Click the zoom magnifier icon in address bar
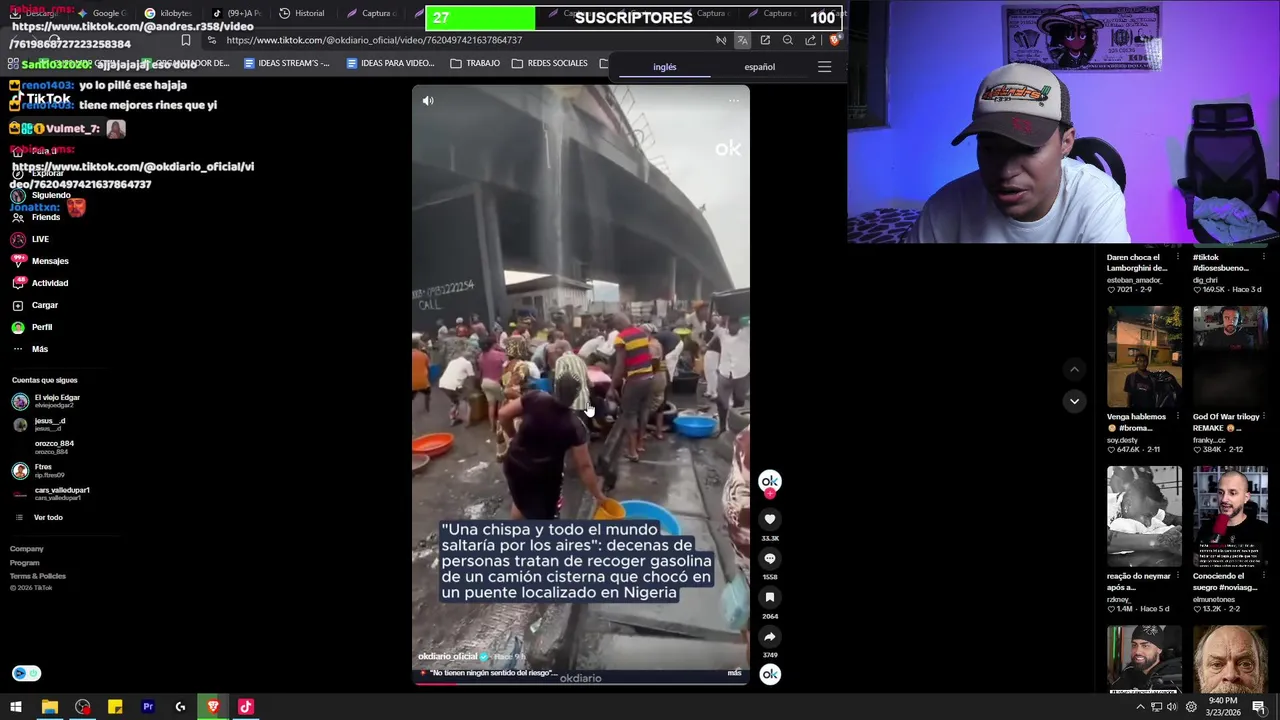This screenshot has height=720, width=1280. click(787, 40)
